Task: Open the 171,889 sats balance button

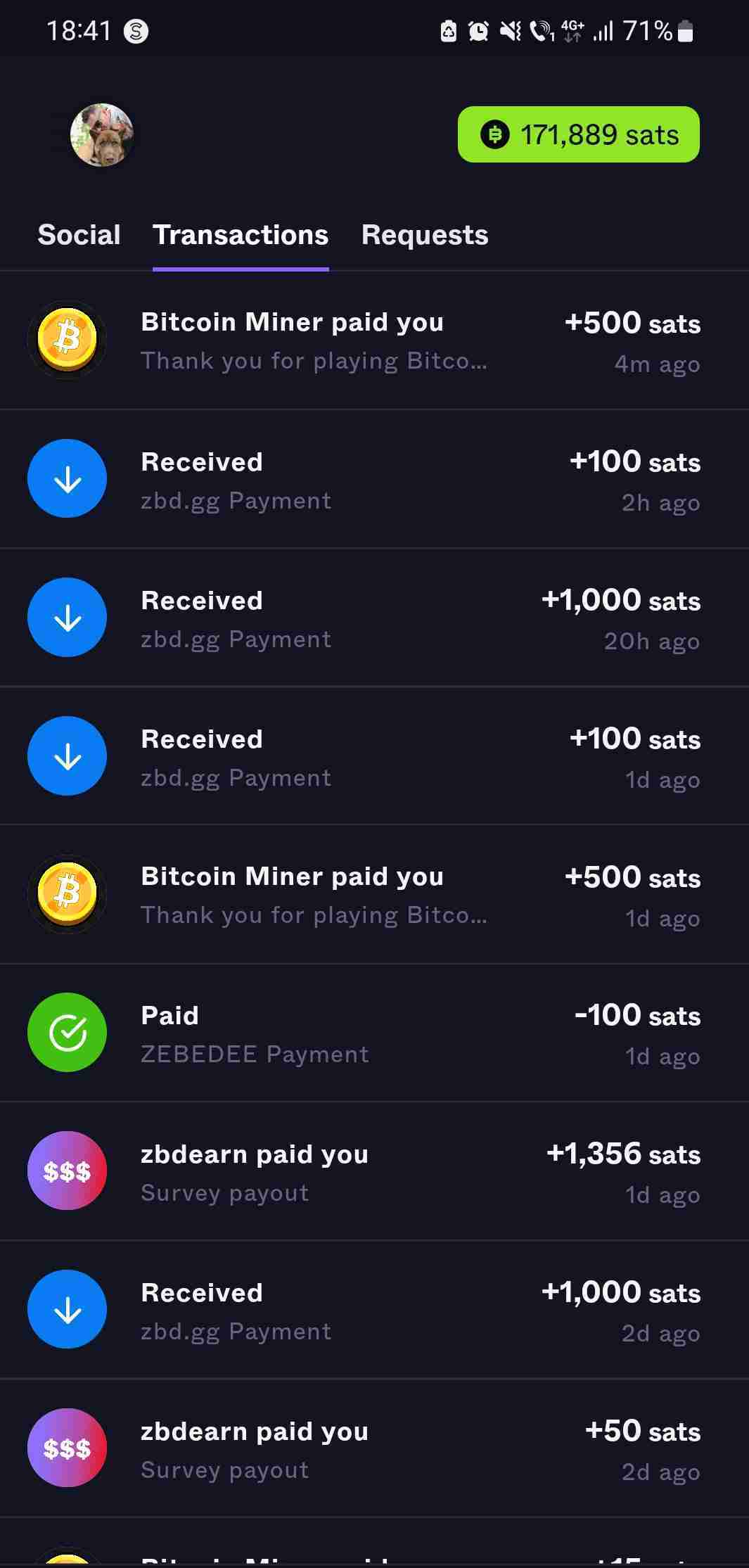Action: click(578, 134)
